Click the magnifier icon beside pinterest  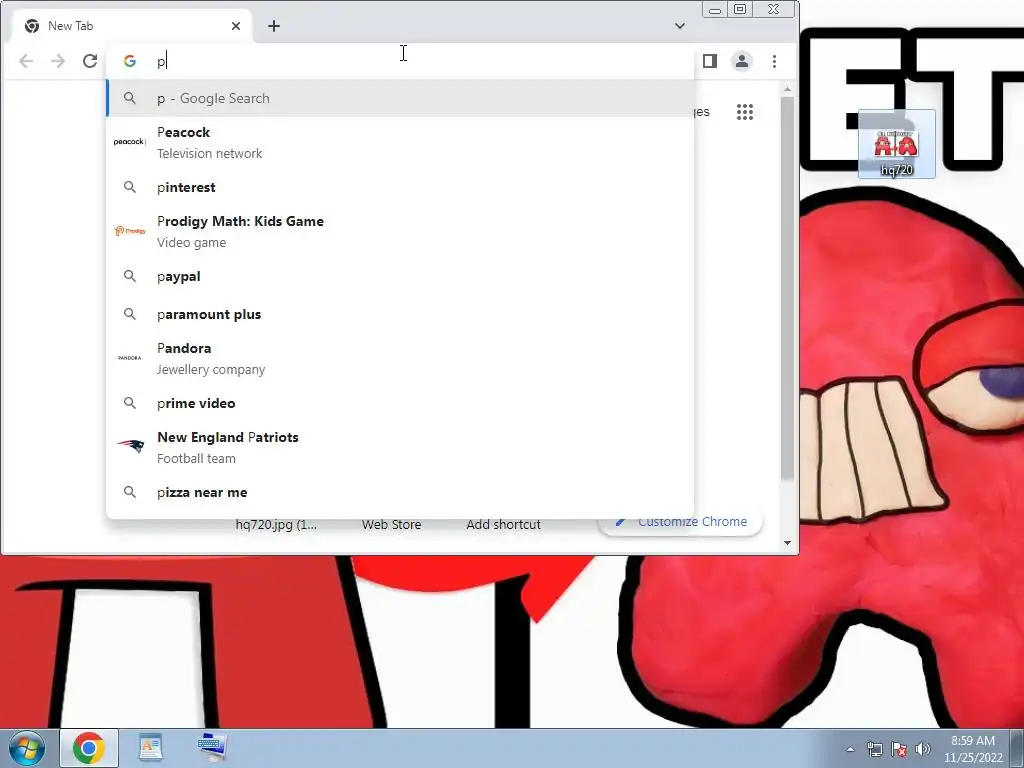click(130, 187)
